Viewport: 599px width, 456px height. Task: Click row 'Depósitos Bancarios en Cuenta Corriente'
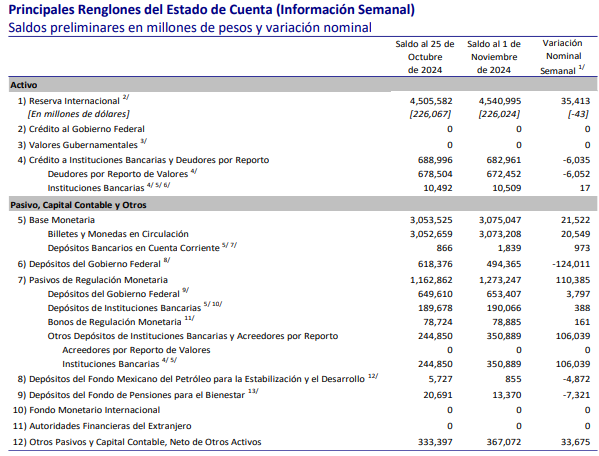(133, 248)
